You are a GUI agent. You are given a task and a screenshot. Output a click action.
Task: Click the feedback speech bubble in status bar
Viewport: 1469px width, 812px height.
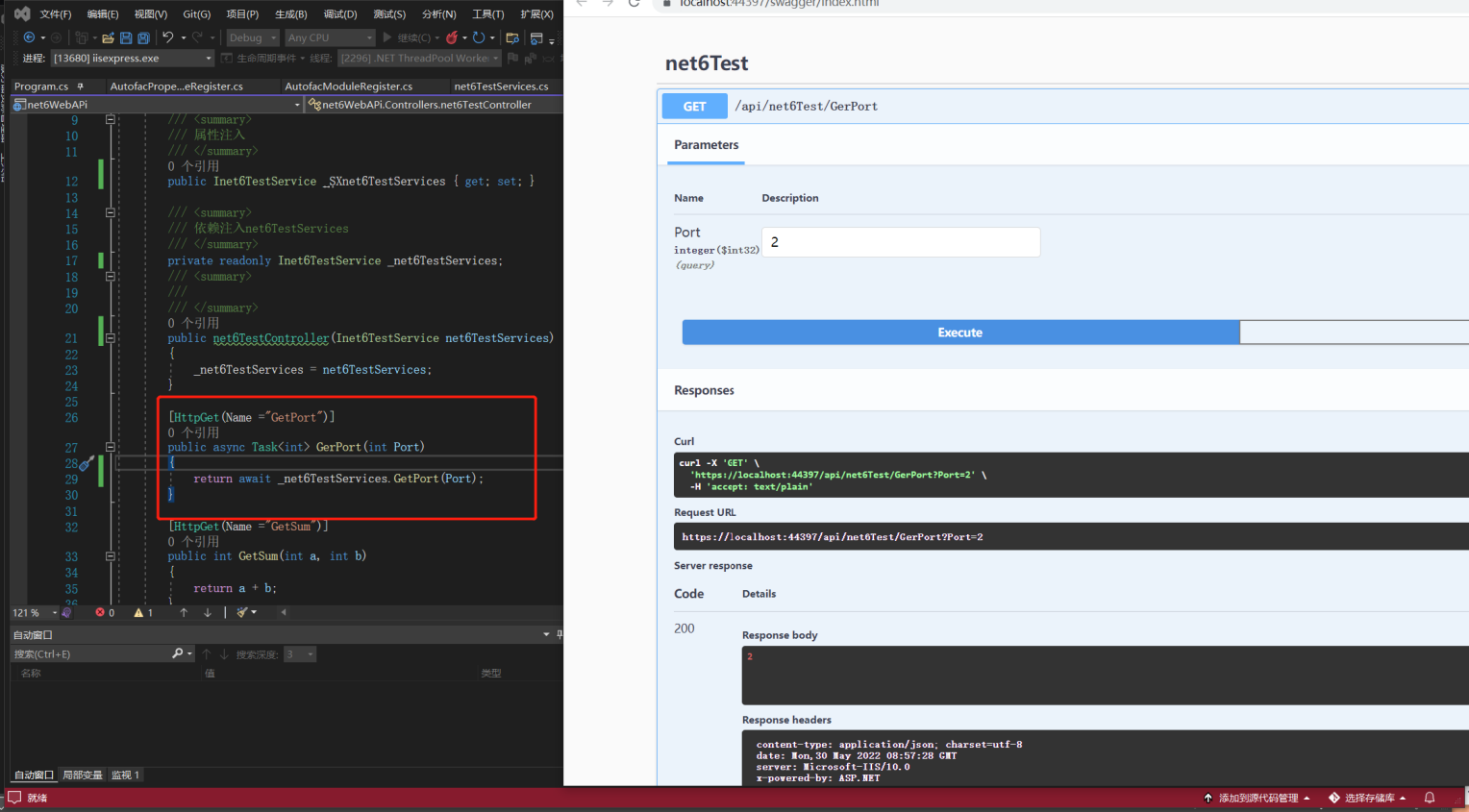coord(14,798)
